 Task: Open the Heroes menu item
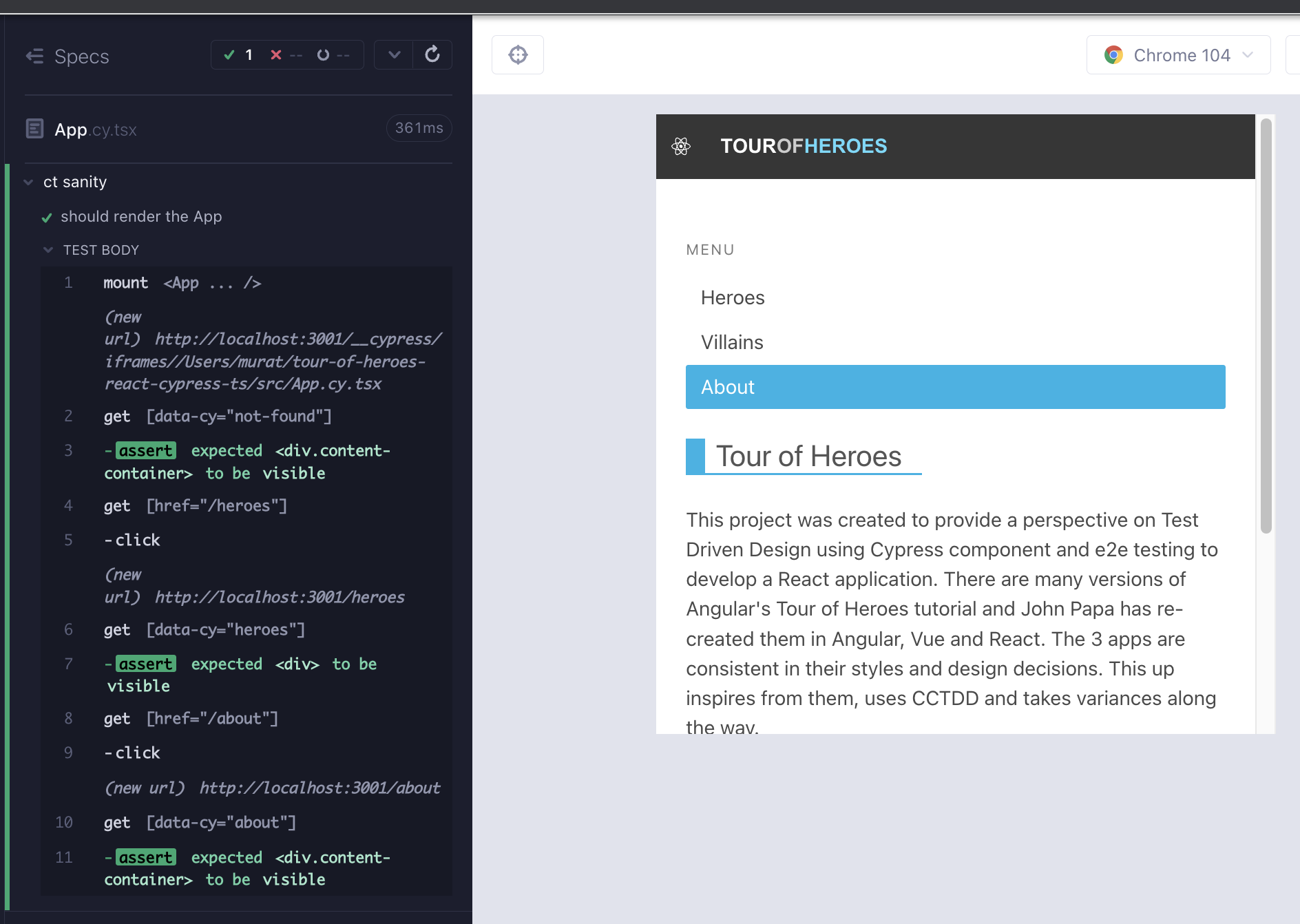[956, 297]
